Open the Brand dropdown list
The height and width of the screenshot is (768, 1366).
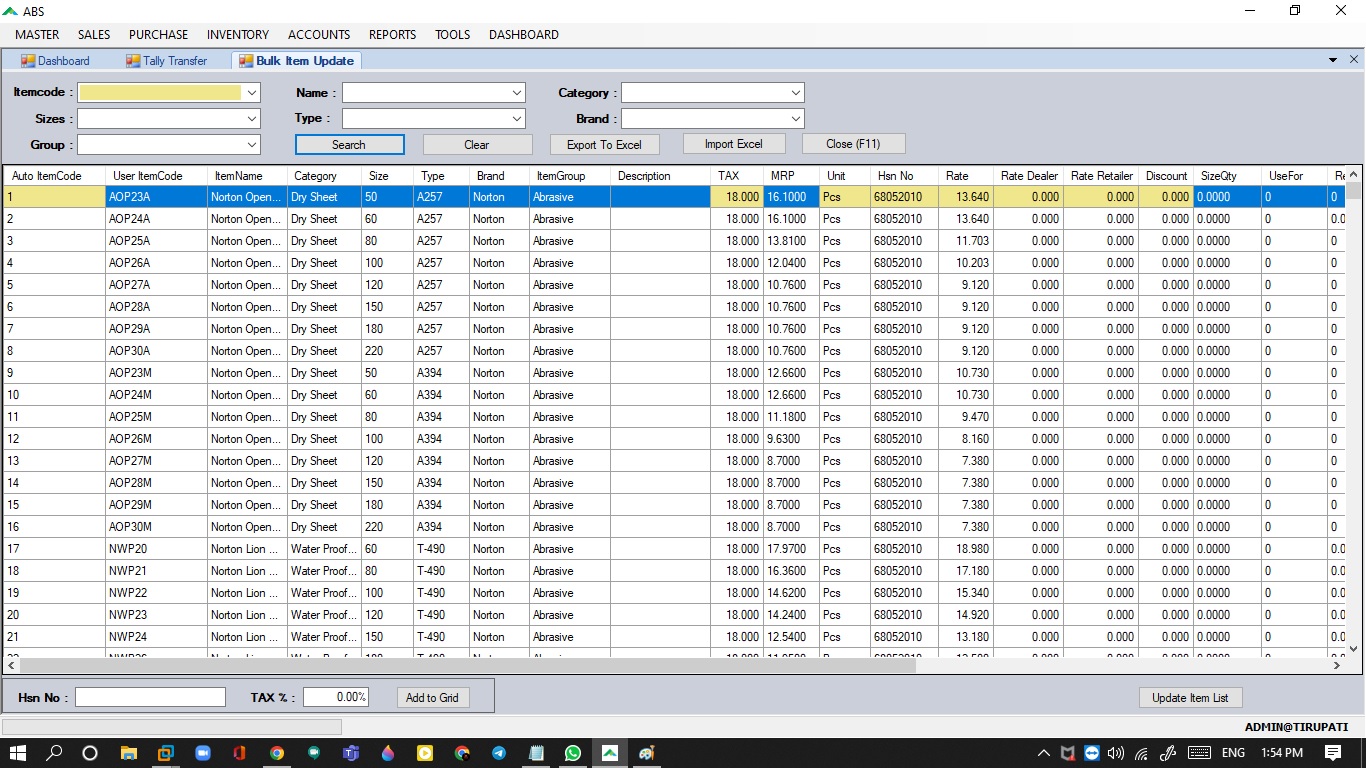coord(795,118)
